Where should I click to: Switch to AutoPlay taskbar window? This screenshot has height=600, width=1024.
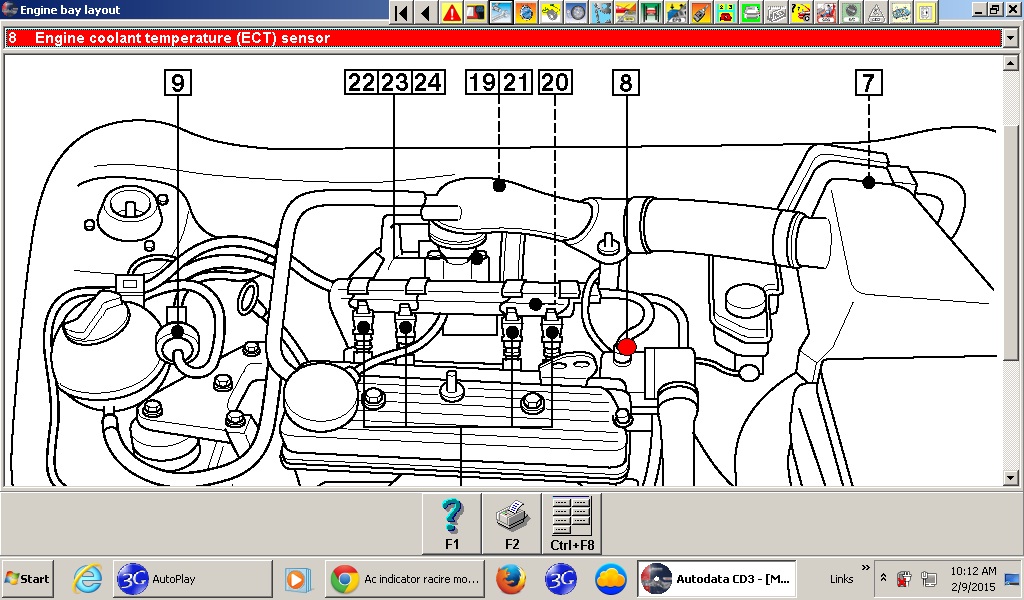(x=190, y=578)
